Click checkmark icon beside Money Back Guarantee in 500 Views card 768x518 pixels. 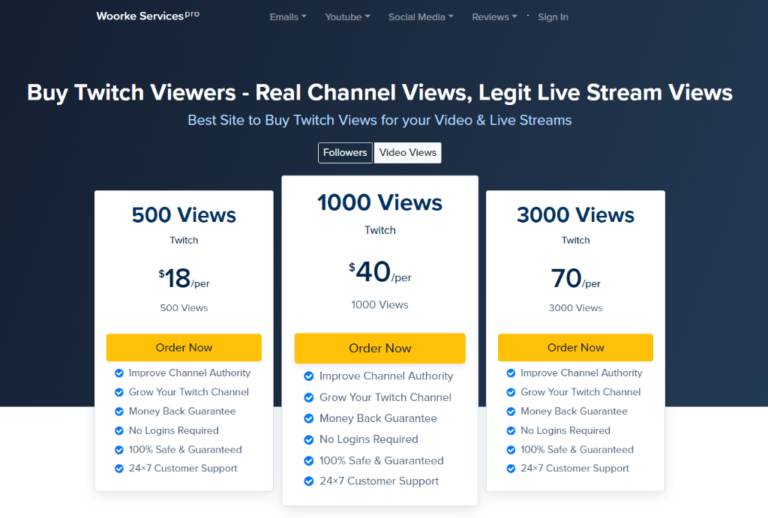(x=119, y=411)
